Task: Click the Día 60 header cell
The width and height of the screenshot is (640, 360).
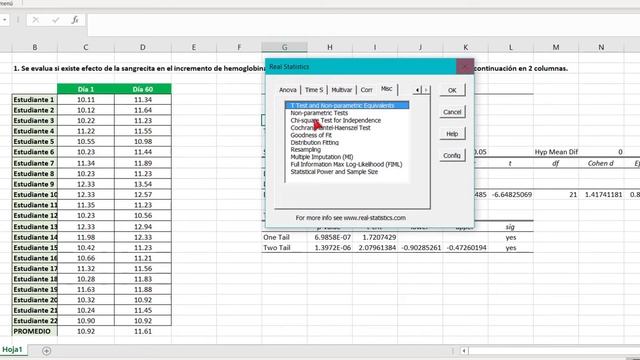Action: (x=142, y=89)
